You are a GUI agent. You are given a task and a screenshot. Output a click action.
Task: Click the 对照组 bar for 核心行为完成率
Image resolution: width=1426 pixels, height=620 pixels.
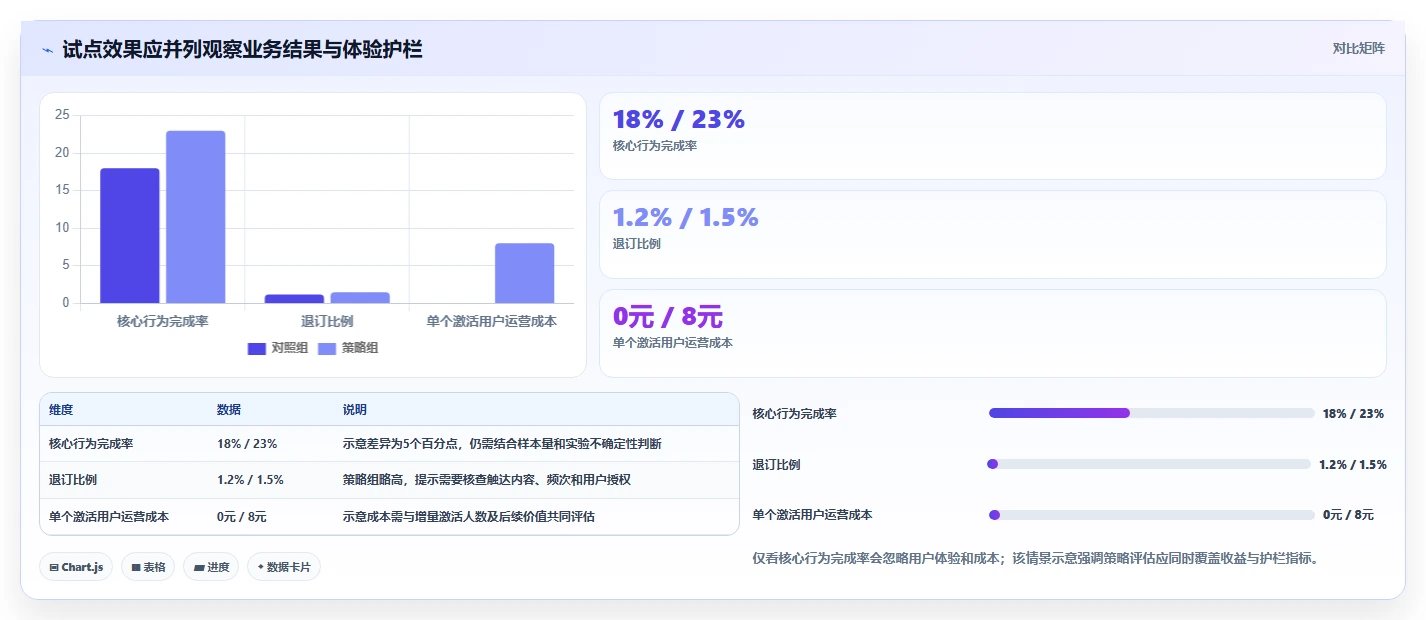pyautogui.click(x=130, y=235)
